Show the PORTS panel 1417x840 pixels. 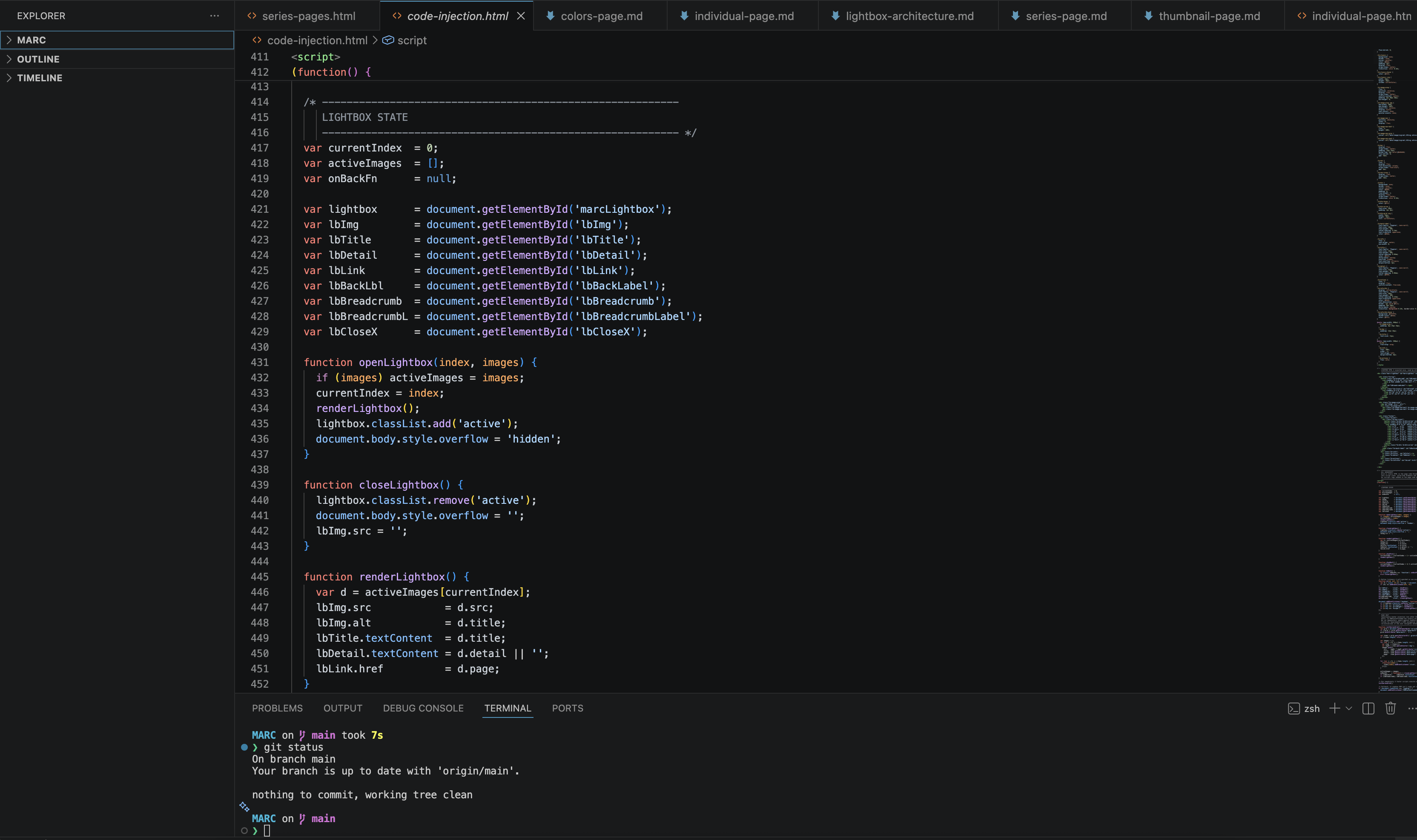568,708
